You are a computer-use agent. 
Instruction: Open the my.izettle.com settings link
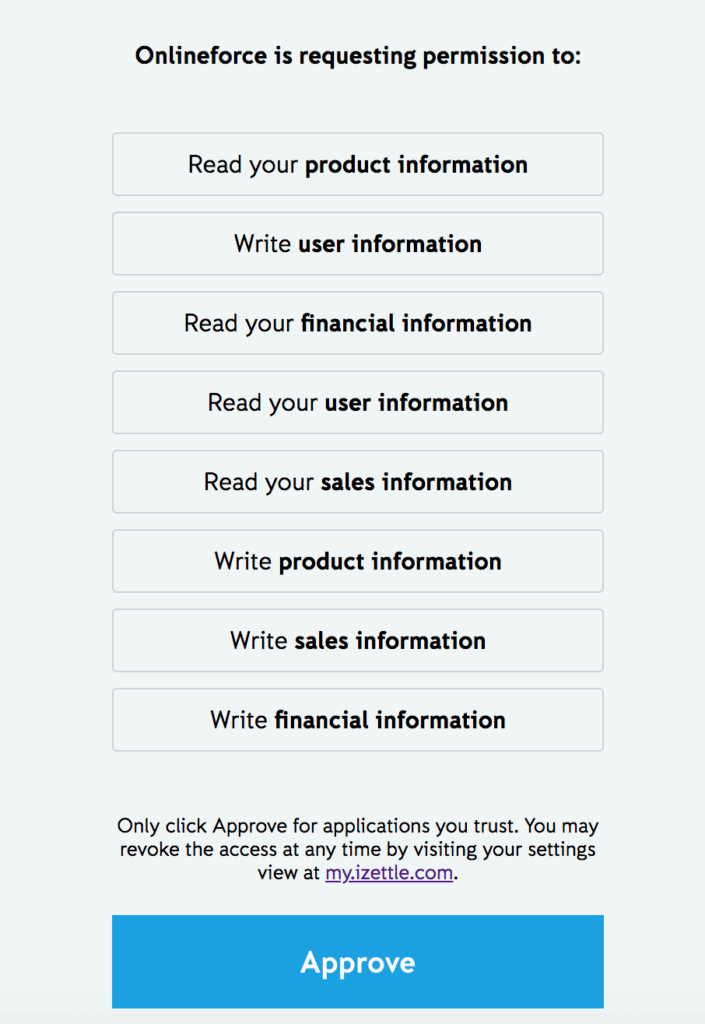(388, 872)
